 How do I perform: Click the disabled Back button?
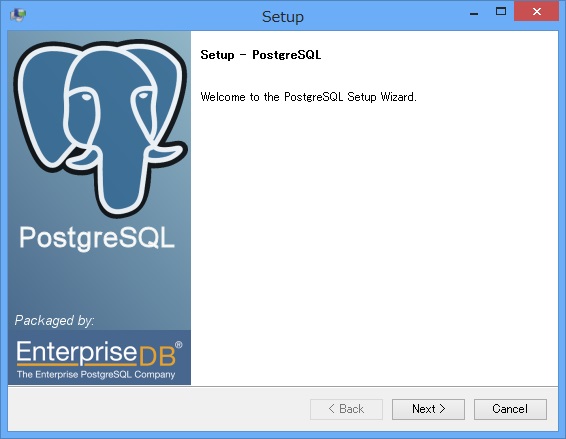(x=346, y=409)
